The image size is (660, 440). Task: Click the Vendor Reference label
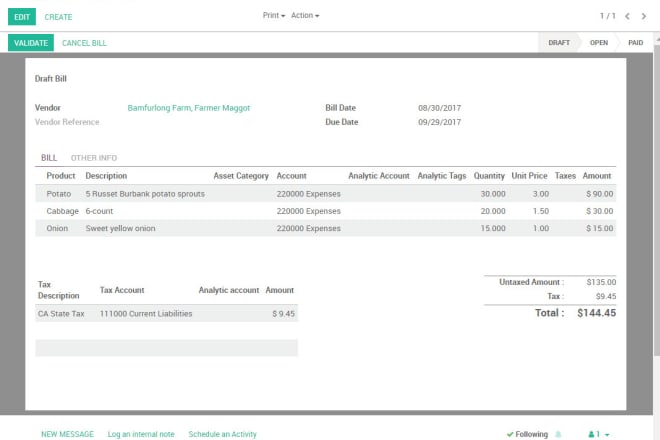pos(67,122)
